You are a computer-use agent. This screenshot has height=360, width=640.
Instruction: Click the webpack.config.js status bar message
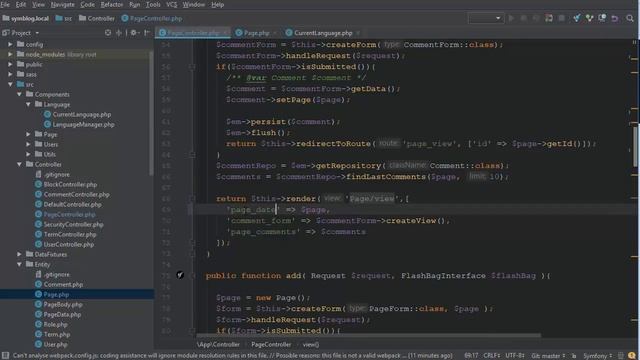pyautogui.click(x=232, y=356)
